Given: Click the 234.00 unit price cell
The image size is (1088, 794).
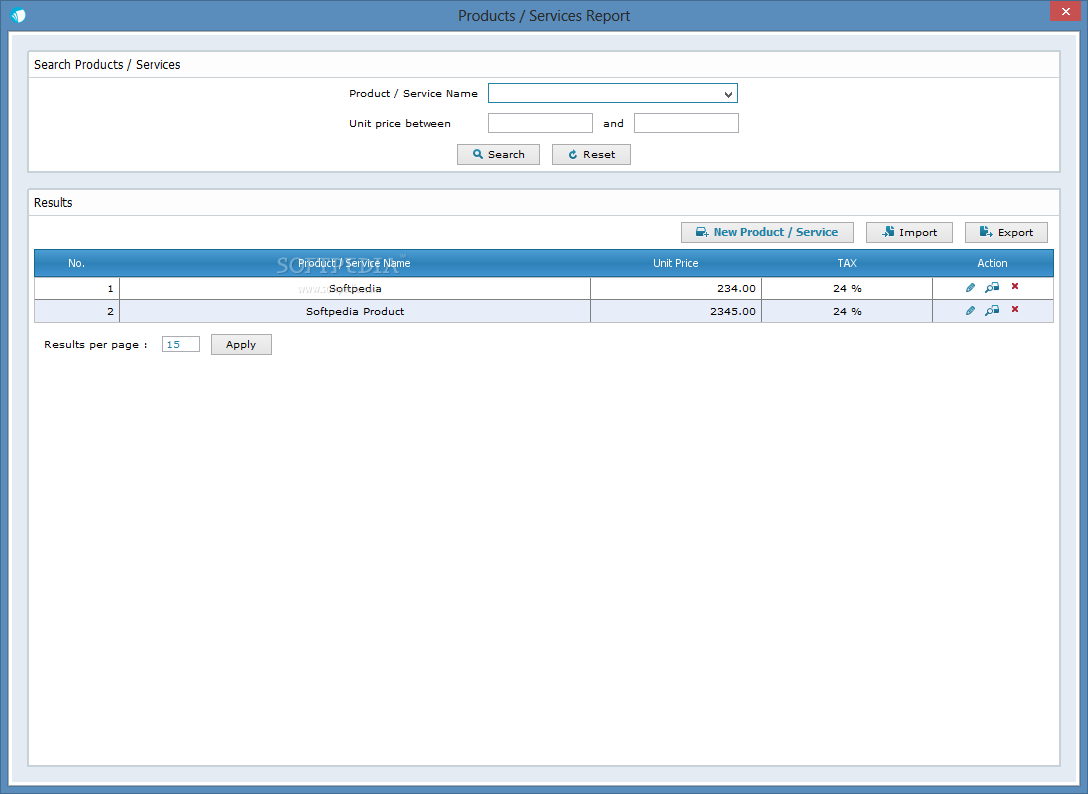Looking at the screenshot, I should (x=676, y=288).
